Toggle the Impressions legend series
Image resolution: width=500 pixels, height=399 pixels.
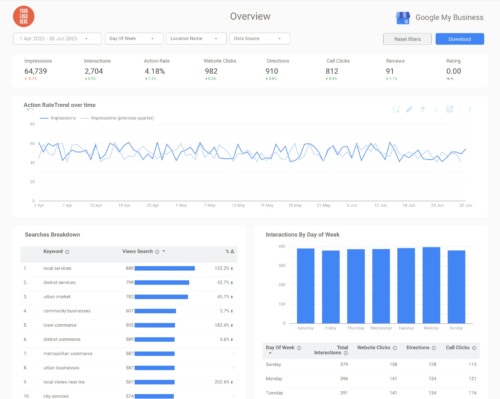click(x=58, y=118)
